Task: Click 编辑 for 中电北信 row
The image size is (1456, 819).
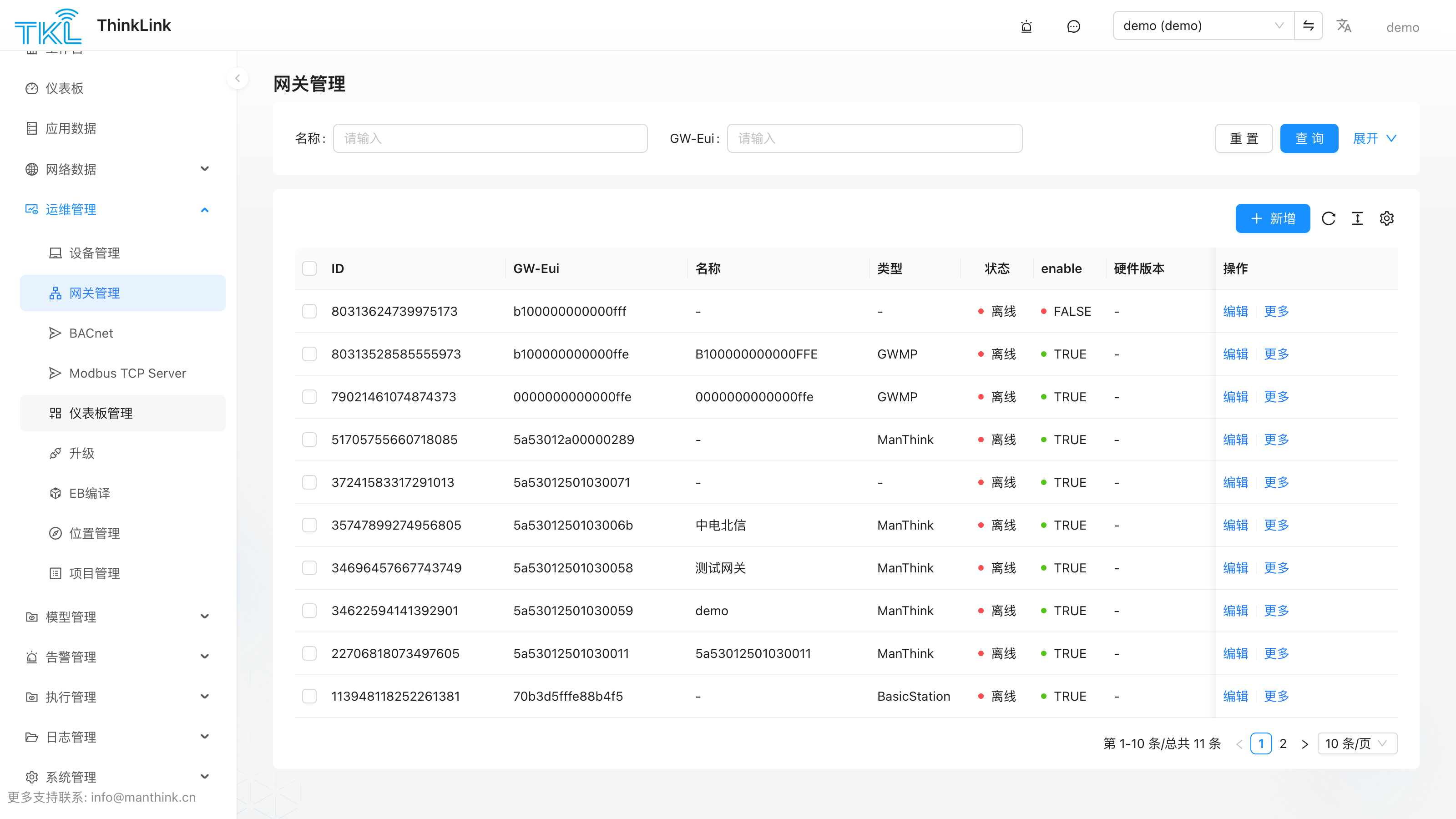Action: 1235,525
